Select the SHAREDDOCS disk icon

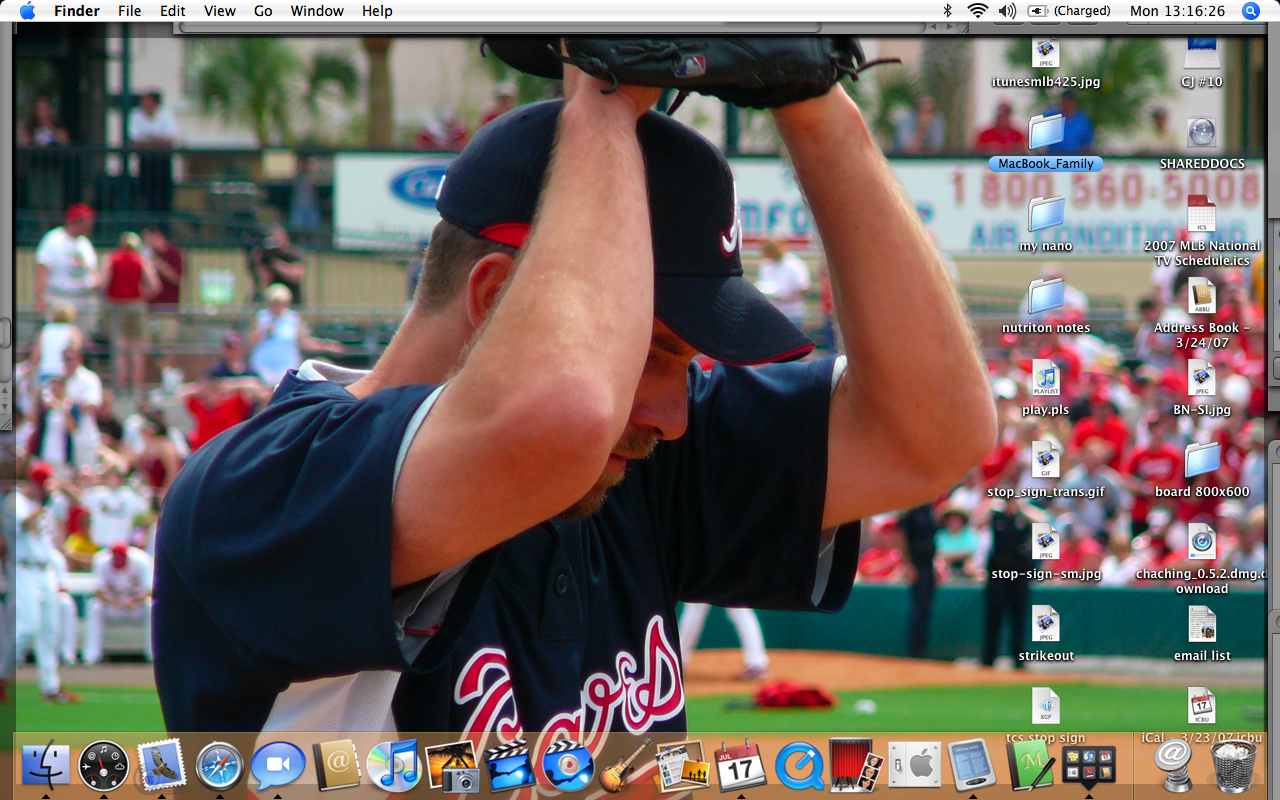pos(1202,142)
